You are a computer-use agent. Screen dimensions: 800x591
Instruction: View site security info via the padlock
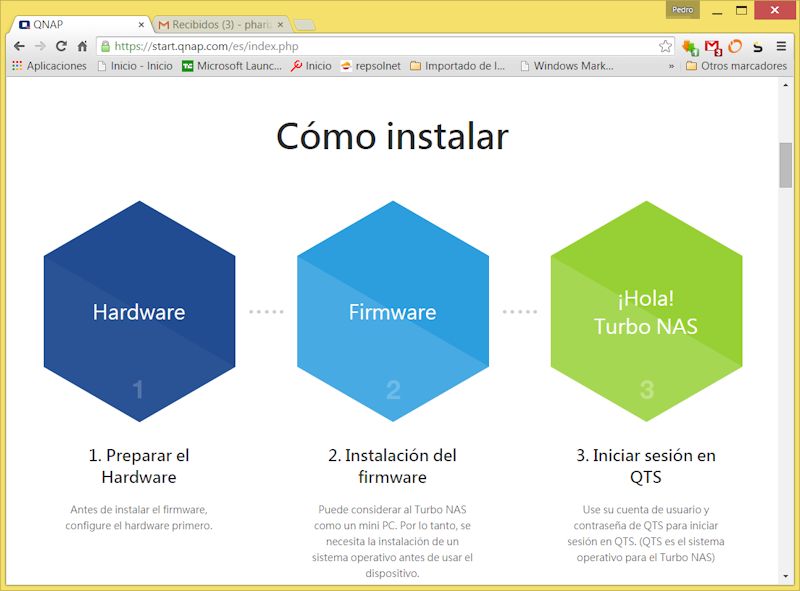[105, 46]
